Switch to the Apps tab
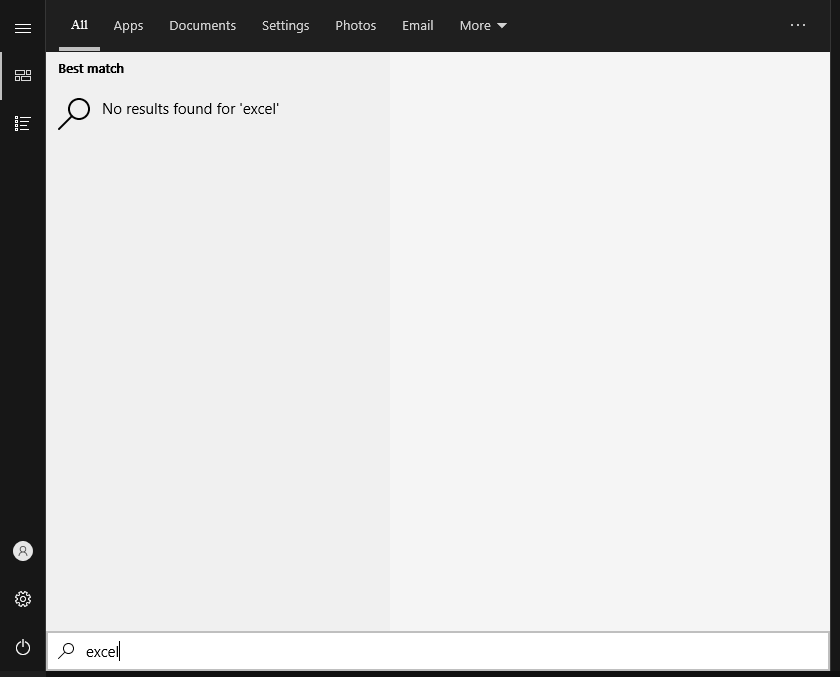Image resolution: width=840 pixels, height=677 pixels. coord(128,25)
